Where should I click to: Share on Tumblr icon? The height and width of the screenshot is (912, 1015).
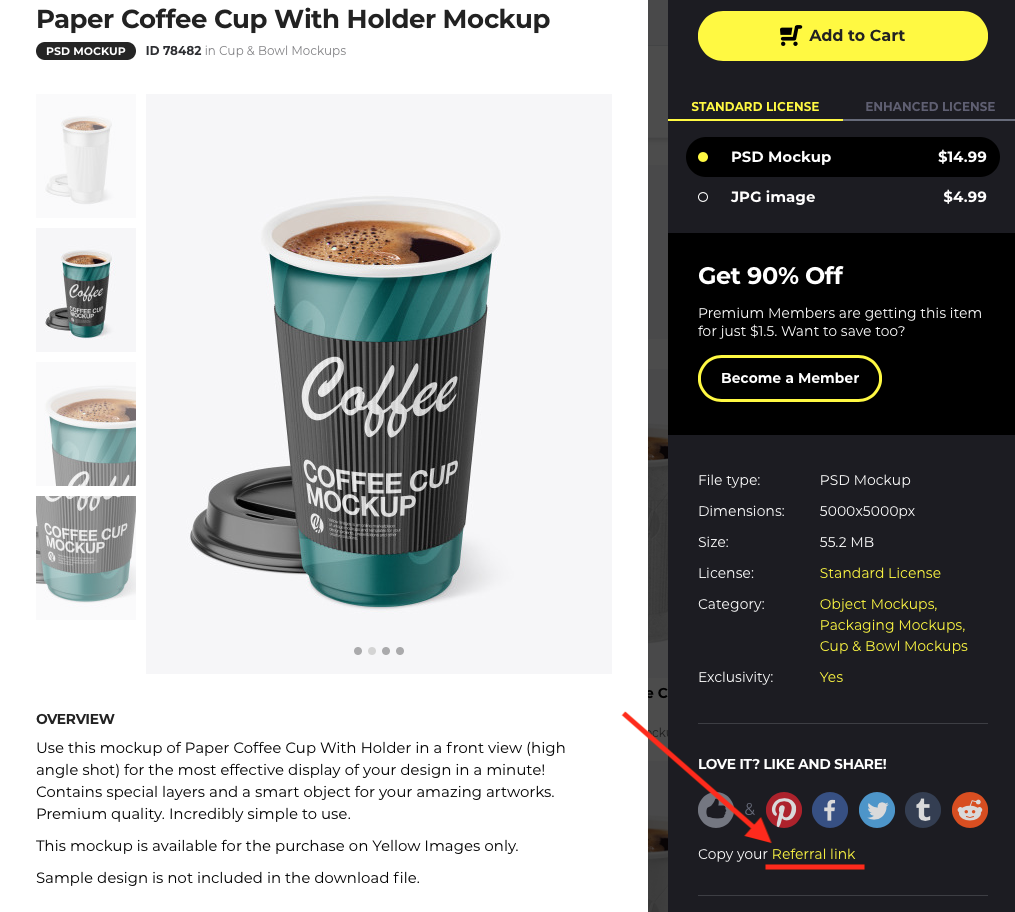[923, 810]
